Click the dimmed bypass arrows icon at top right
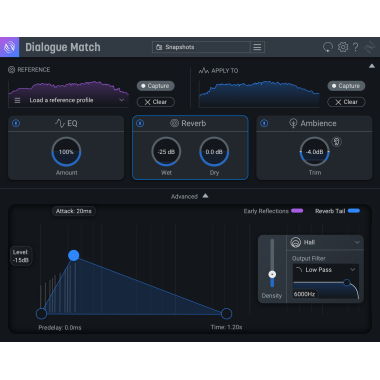380x380 pixels. point(369,47)
